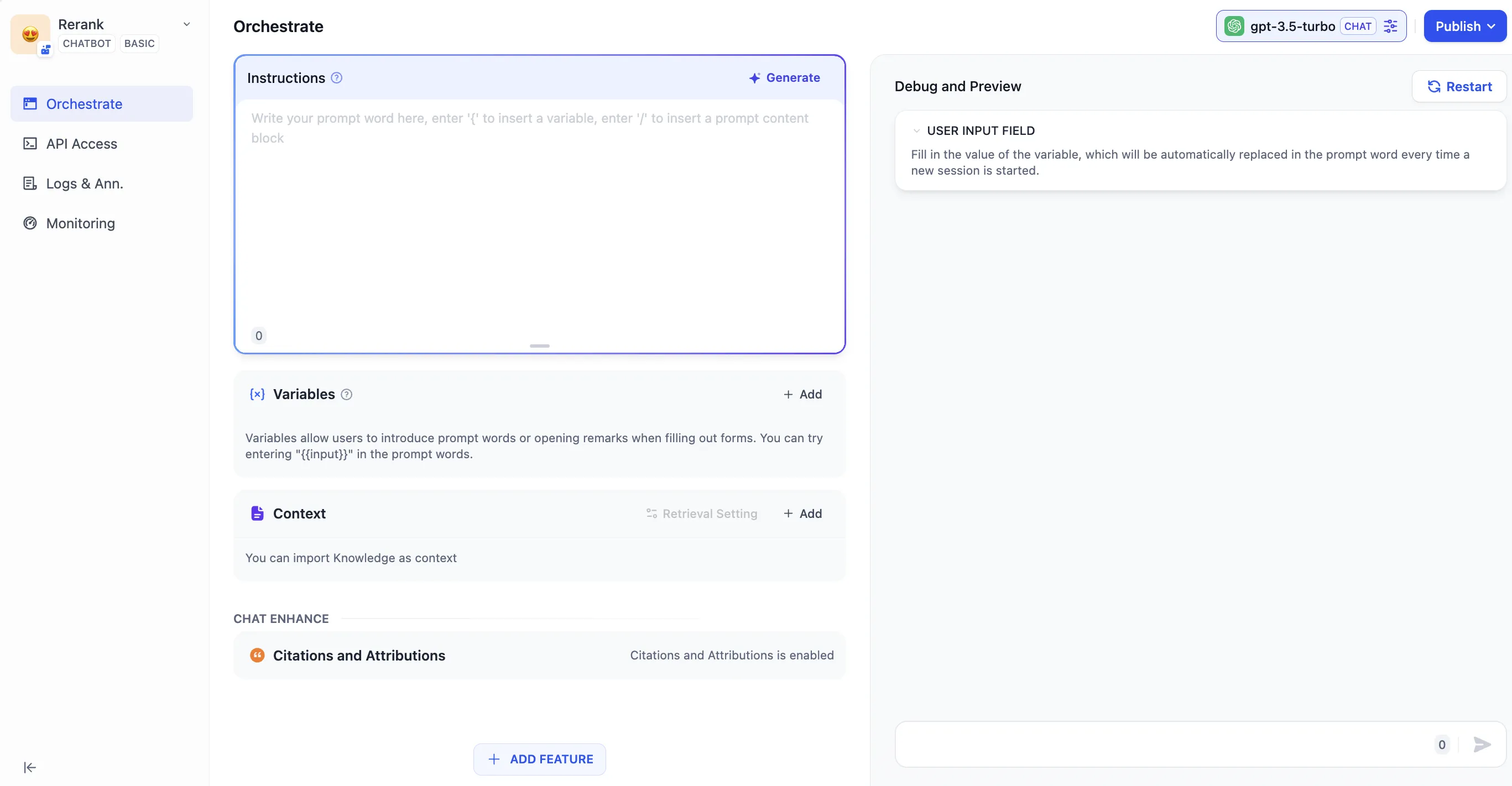The image size is (1512, 786).
Task: Click the Rerank app emoji avatar
Action: pyautogui.click(x=30, y=34)
